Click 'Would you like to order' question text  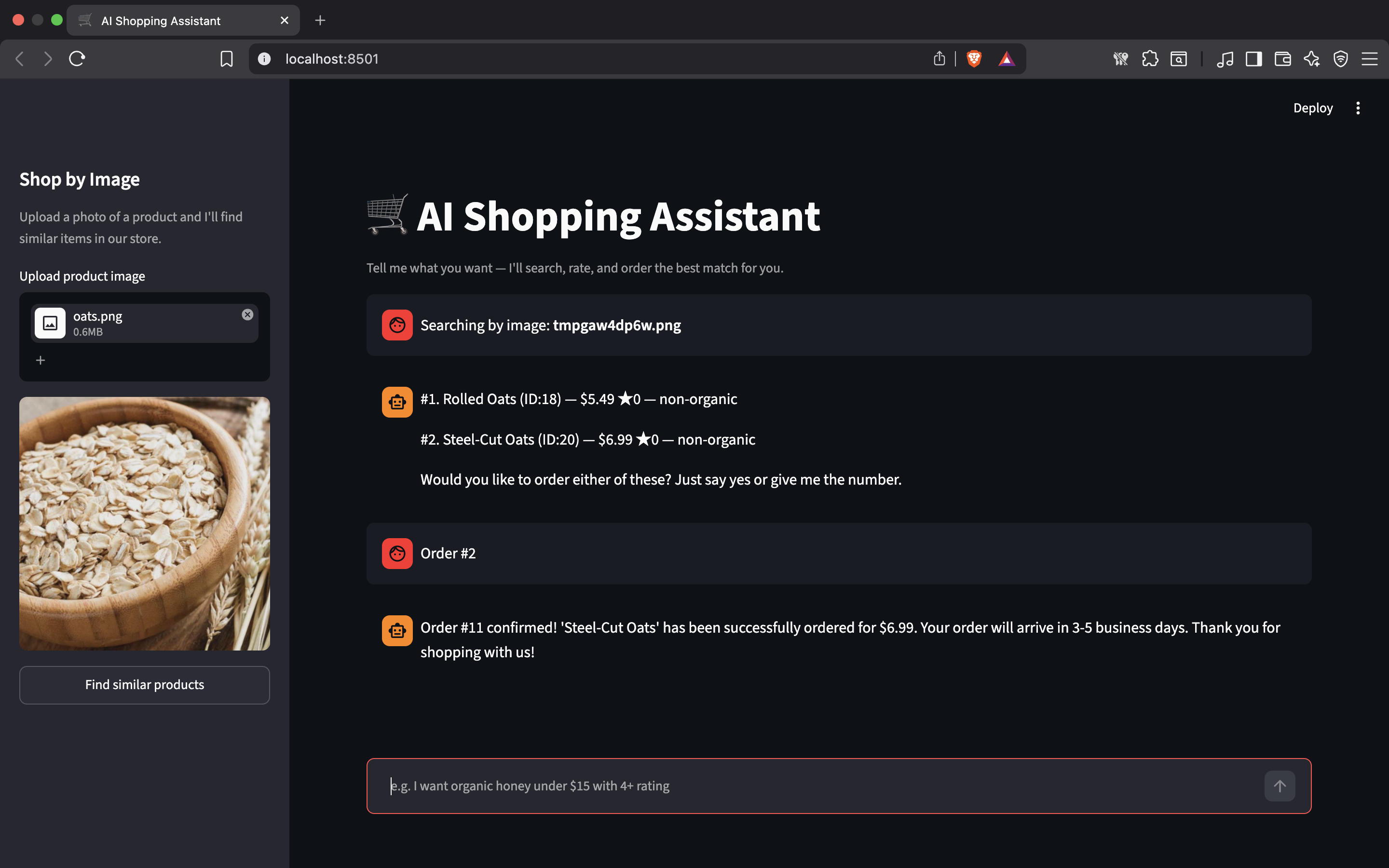click(x=661, y=479)
